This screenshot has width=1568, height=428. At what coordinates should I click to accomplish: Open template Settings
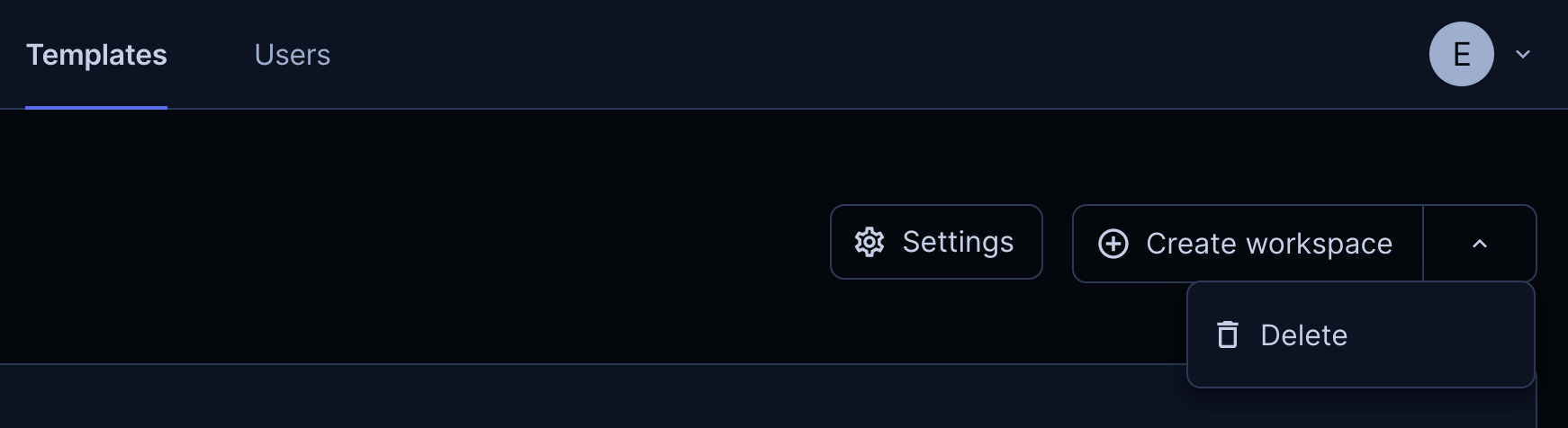pos(936,242)
